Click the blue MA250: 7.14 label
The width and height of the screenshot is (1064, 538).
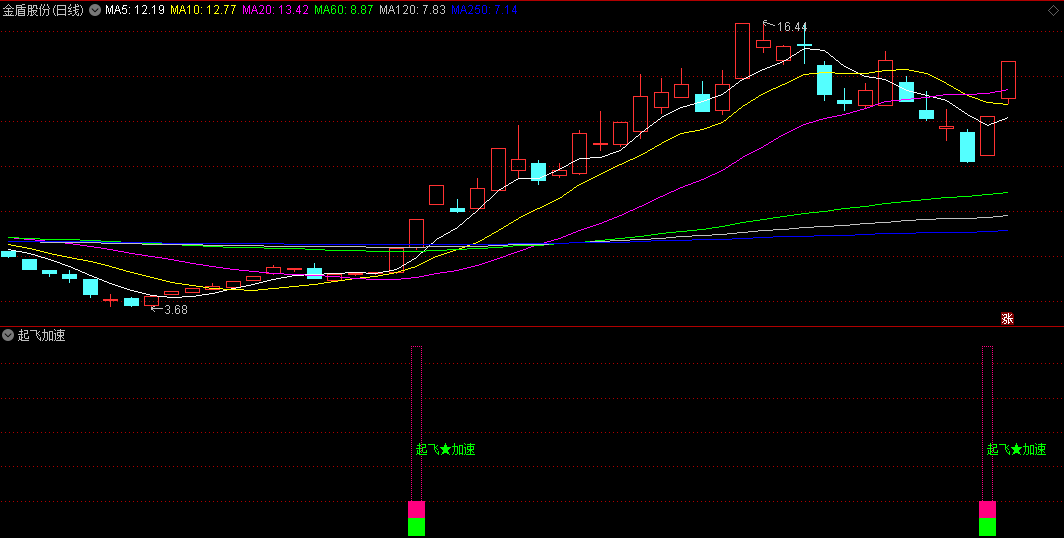(484, 10)
